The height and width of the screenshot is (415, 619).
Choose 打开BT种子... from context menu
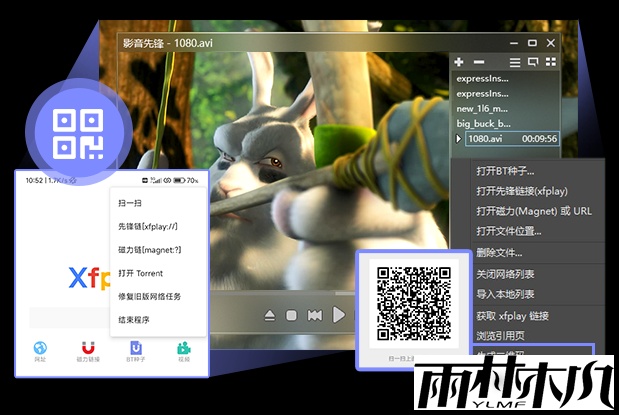[x=505, y=171]
